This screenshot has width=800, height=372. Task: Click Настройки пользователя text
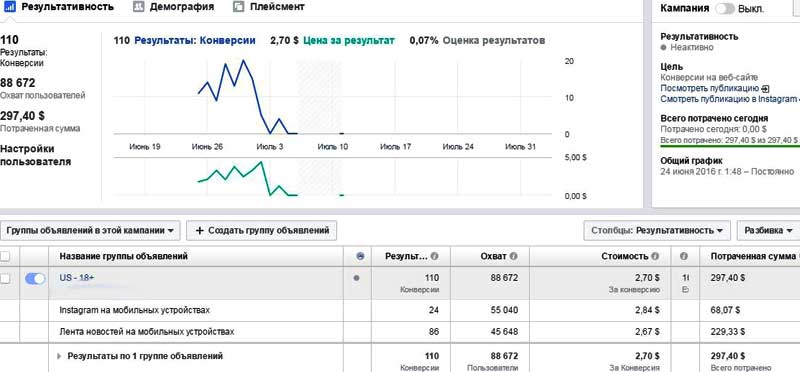coord(36,156)
